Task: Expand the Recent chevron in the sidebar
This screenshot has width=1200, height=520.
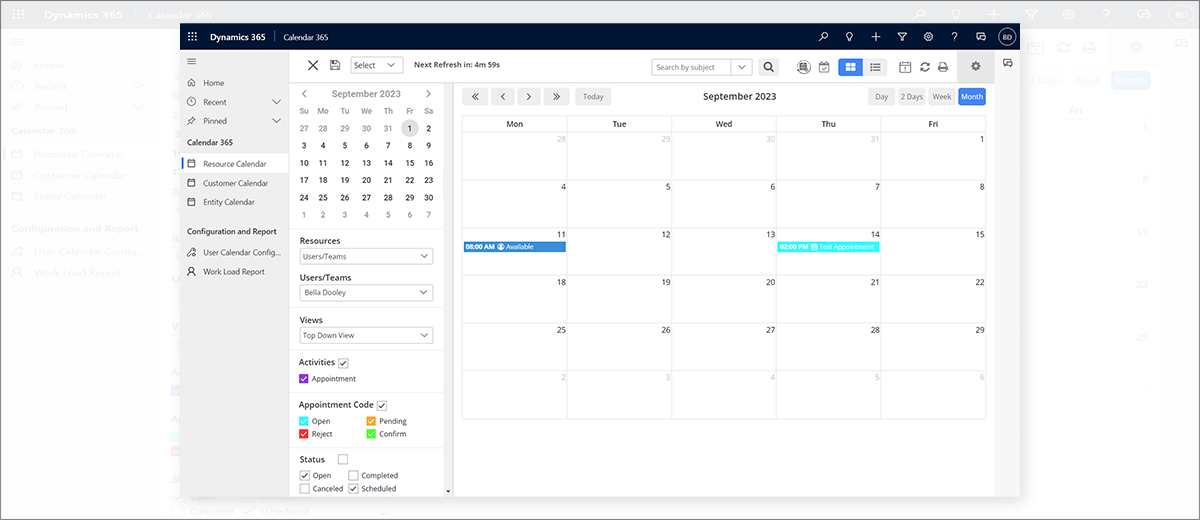Action: (277, 102)
